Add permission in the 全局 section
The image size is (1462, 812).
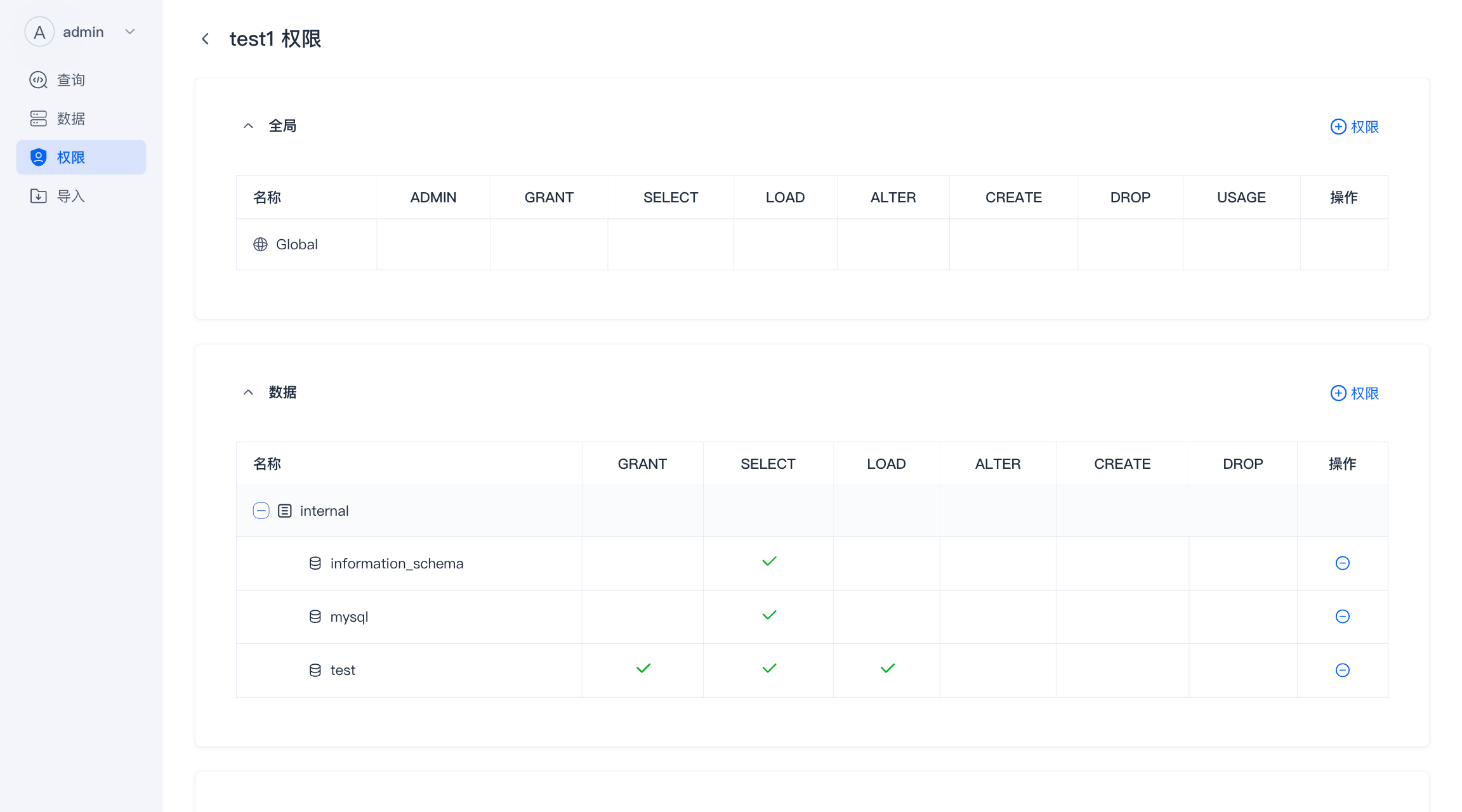pyautogui.click(x=1354, y=127)
